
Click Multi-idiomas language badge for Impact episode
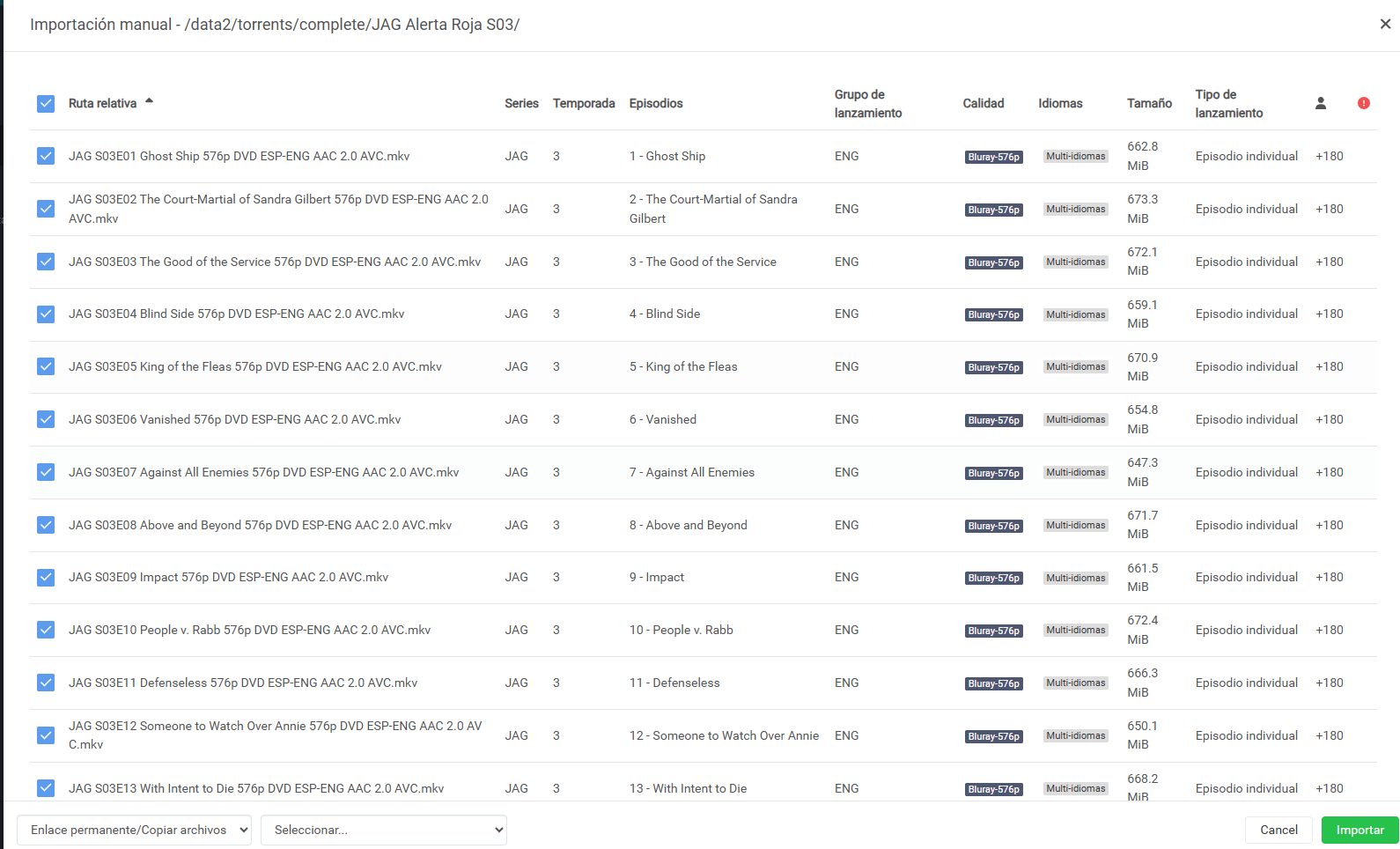tap(1075, 578)
